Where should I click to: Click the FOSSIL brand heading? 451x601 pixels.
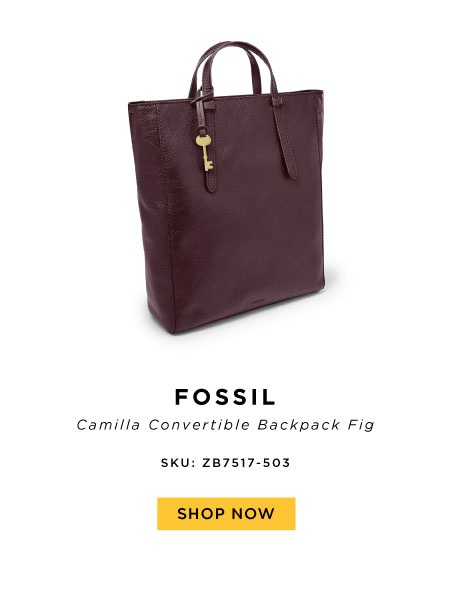(x=225, y=397)
